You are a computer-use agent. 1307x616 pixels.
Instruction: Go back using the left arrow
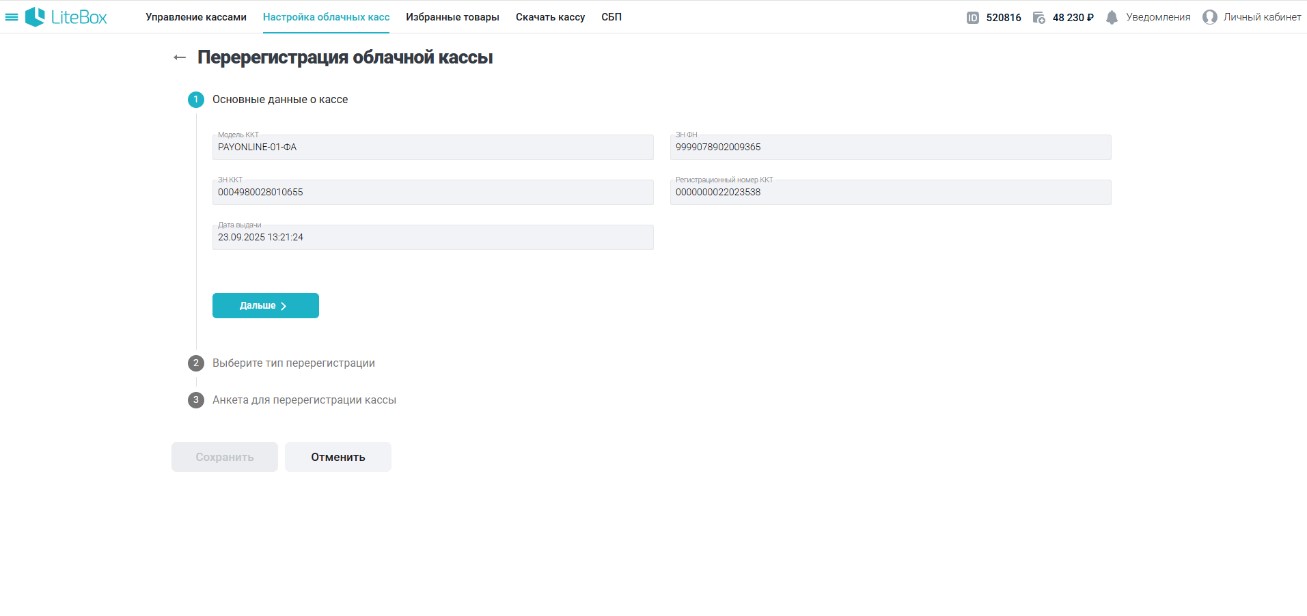[x=180, y=58]
